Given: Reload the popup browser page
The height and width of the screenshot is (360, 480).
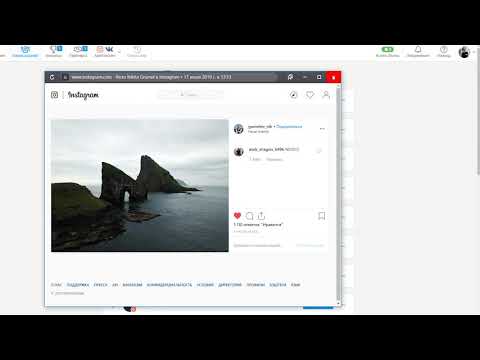Looking at the screenshot, I should pyautogui.click(x=52, y=77).
